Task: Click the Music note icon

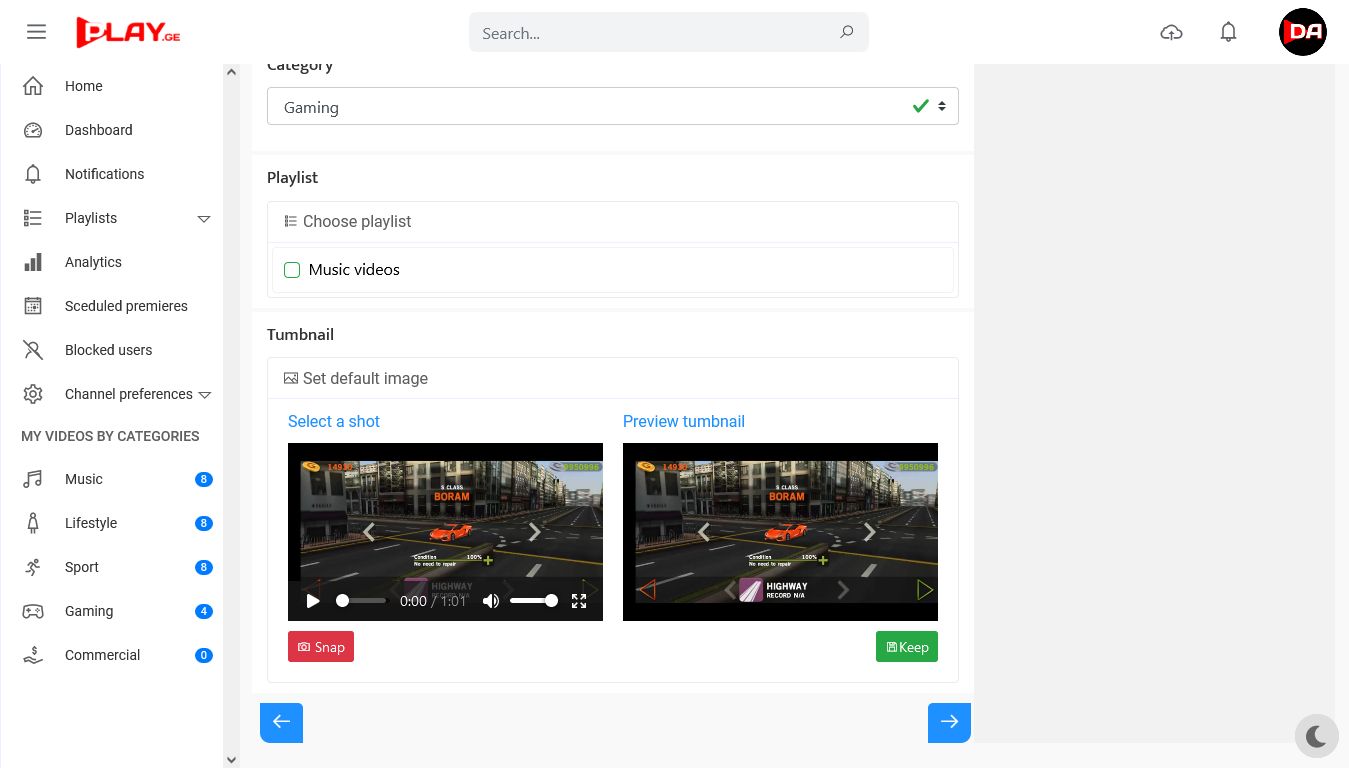Action: click(33, 479)
